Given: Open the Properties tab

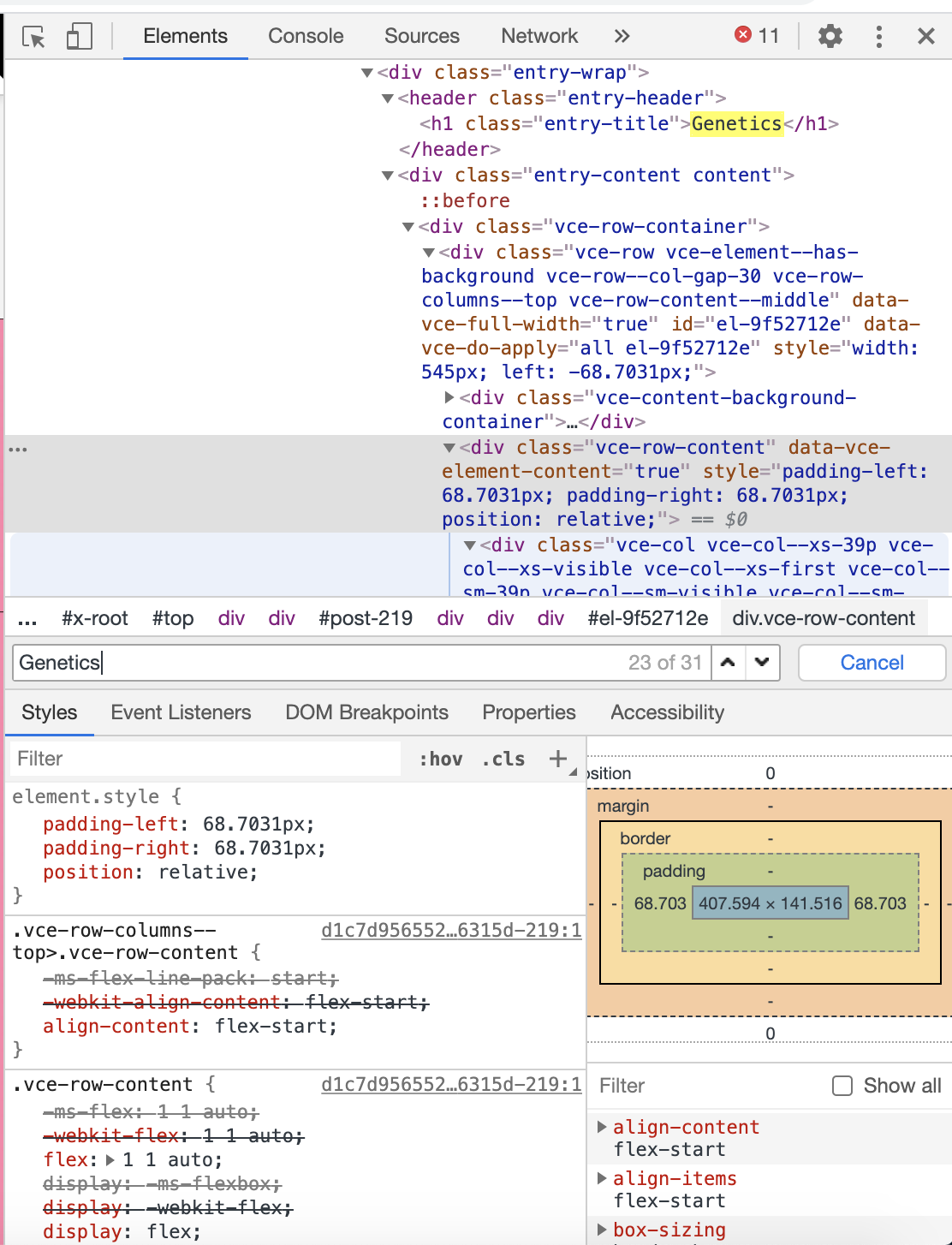Looking at the screenshot, I should pyautogui.click(x=529, y=712).
